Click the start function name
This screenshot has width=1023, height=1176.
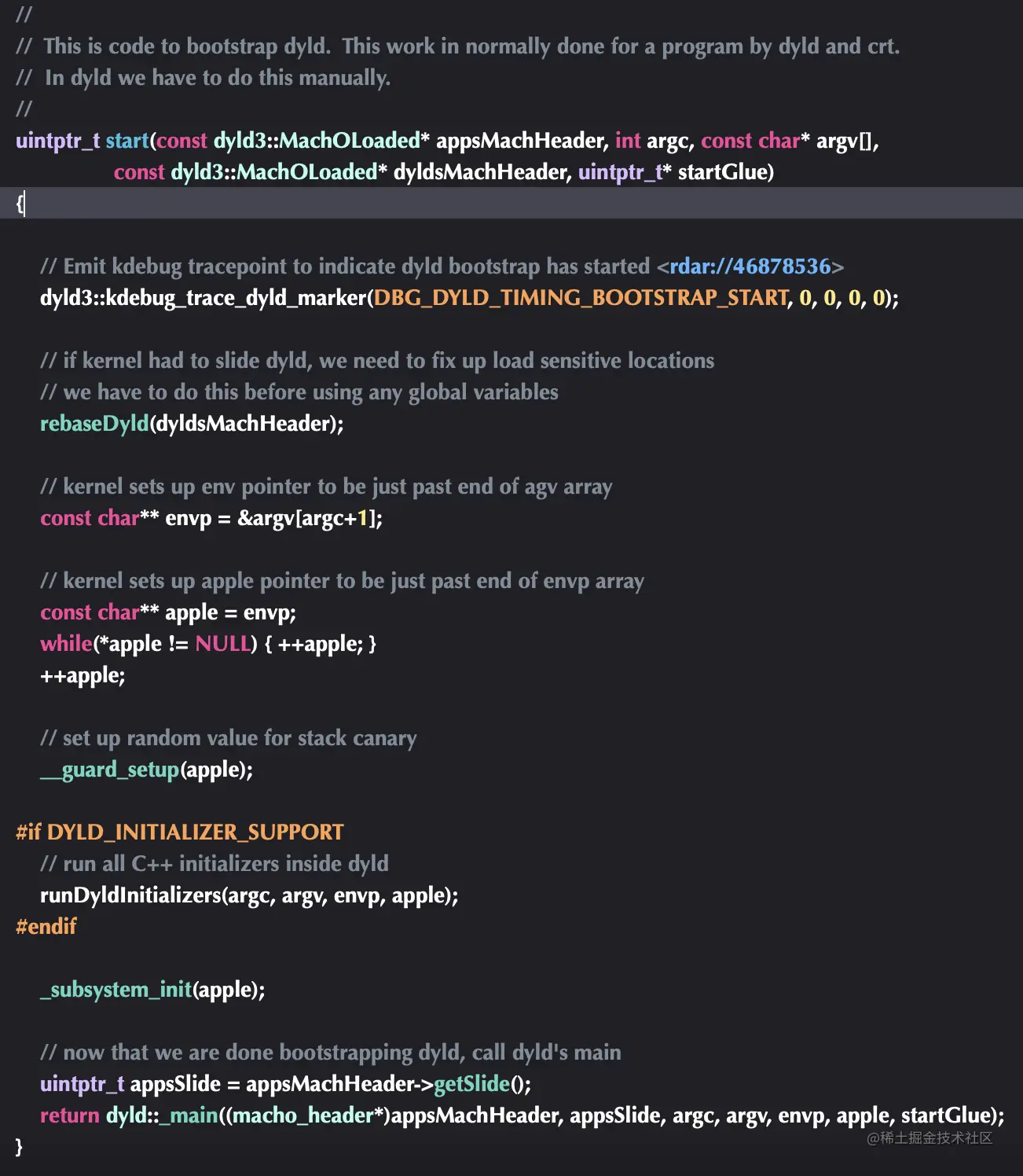pos(128,141)
